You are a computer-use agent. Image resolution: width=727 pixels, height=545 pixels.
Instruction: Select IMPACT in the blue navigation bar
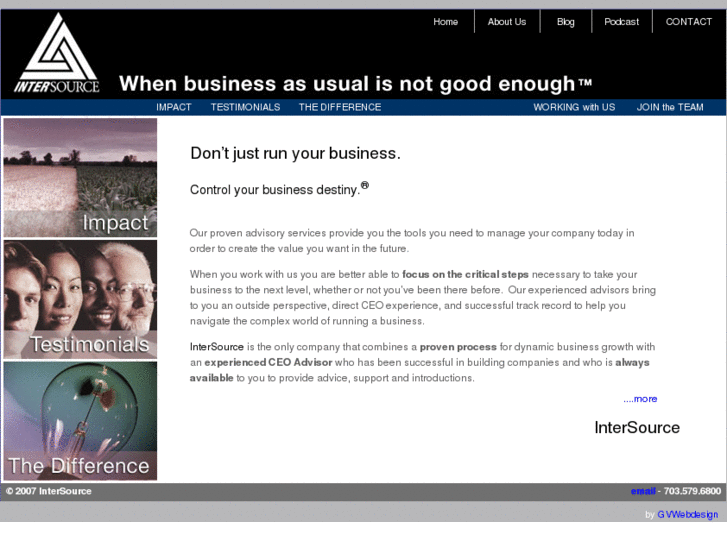coord(173,107)
